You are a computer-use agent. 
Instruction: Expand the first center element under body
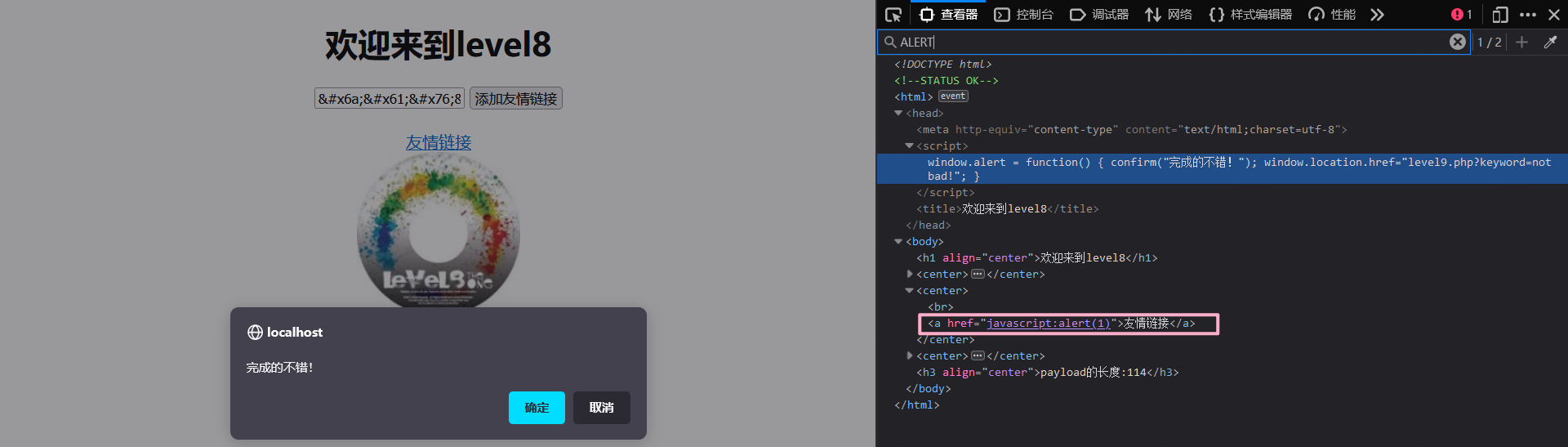(x=909, y=275)
